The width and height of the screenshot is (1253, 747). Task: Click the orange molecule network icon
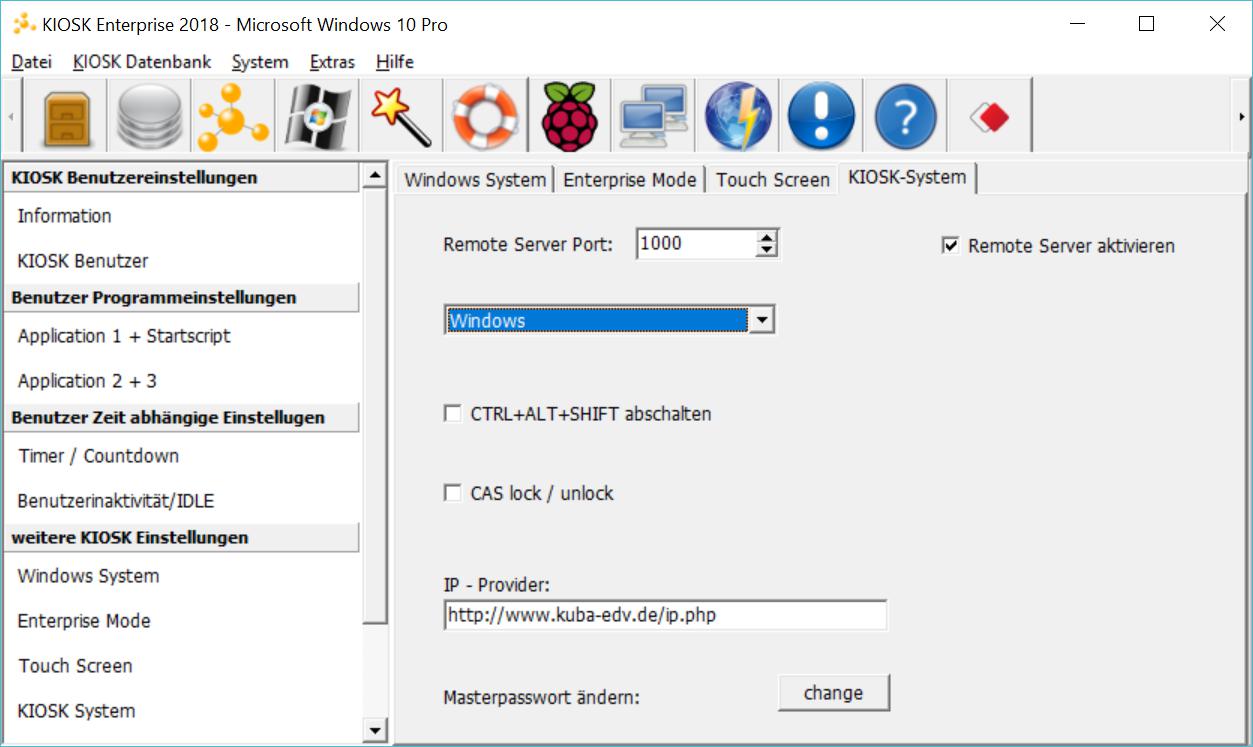point(232,117)
